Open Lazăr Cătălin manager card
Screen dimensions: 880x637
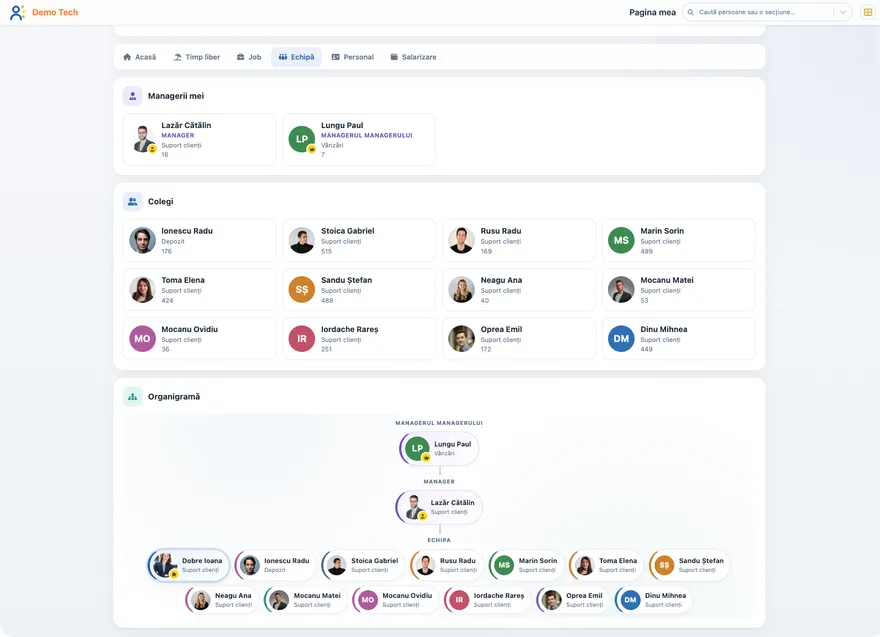tap(199, 140)
